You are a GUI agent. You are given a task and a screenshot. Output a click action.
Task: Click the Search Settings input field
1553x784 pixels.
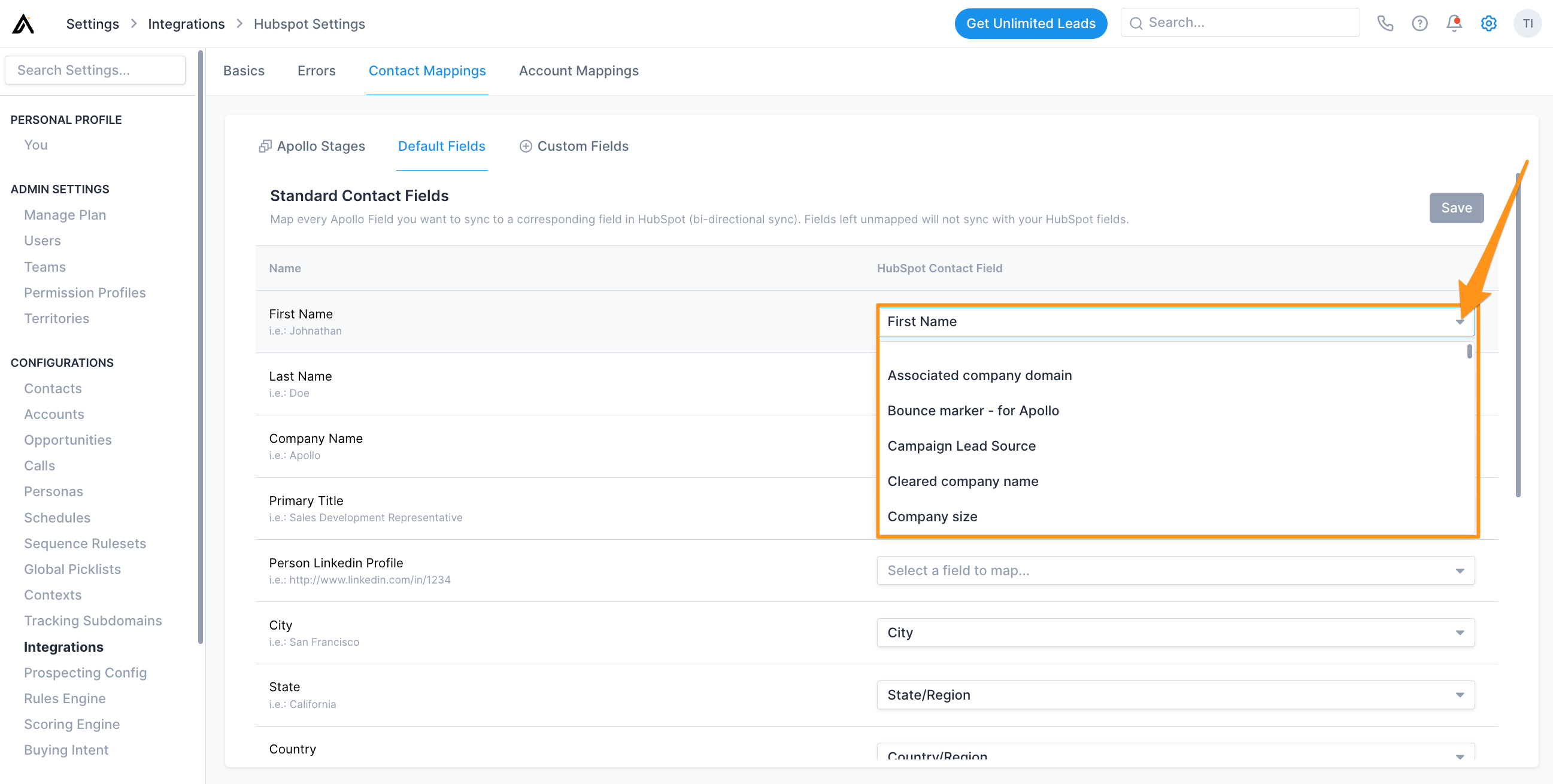coord(95,69)
